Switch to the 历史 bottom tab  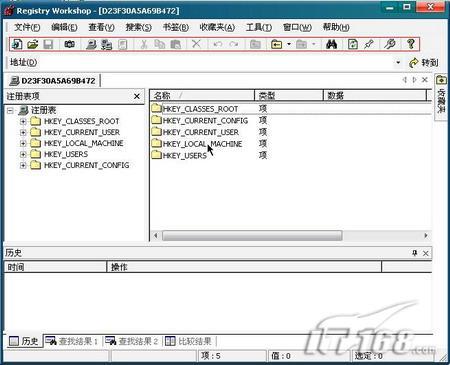point(24,341)
